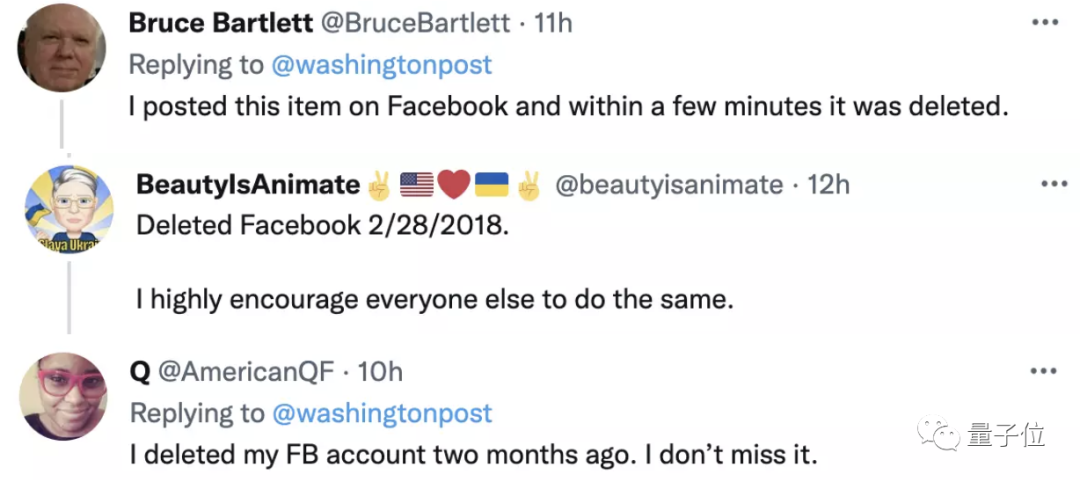Viewport: 1080px width, 482px height.
Task: Open more options menu on Q's tweet
Action: (1043, 371)
